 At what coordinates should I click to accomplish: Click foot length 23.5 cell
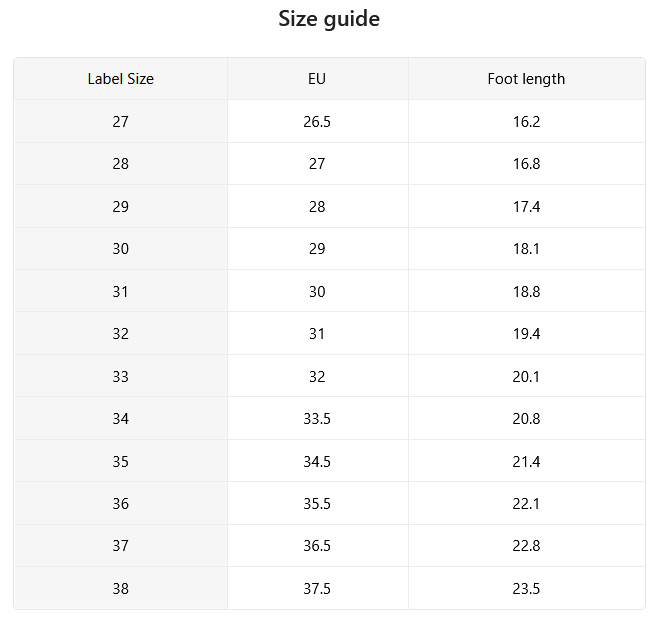pyautogui.click(x=526, y=588)
